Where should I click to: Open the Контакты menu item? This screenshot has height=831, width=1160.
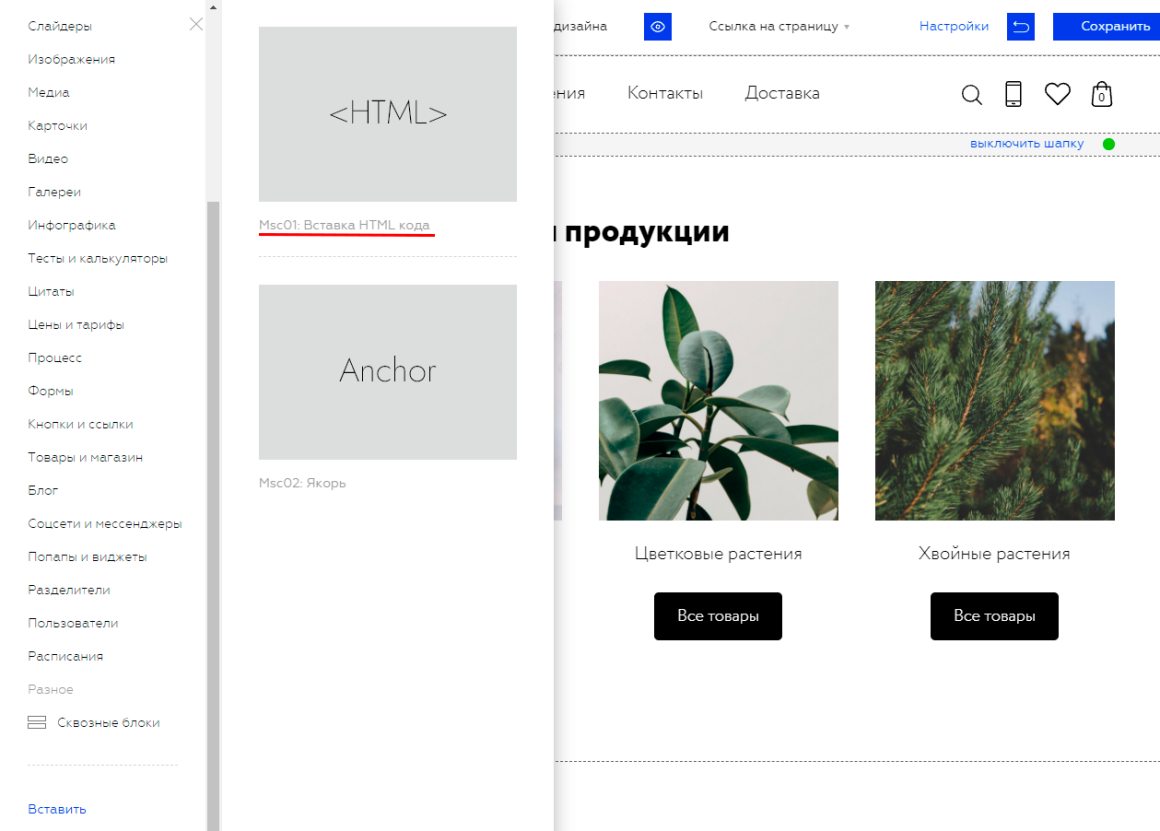pyautogui.click(x=664, y=93)
